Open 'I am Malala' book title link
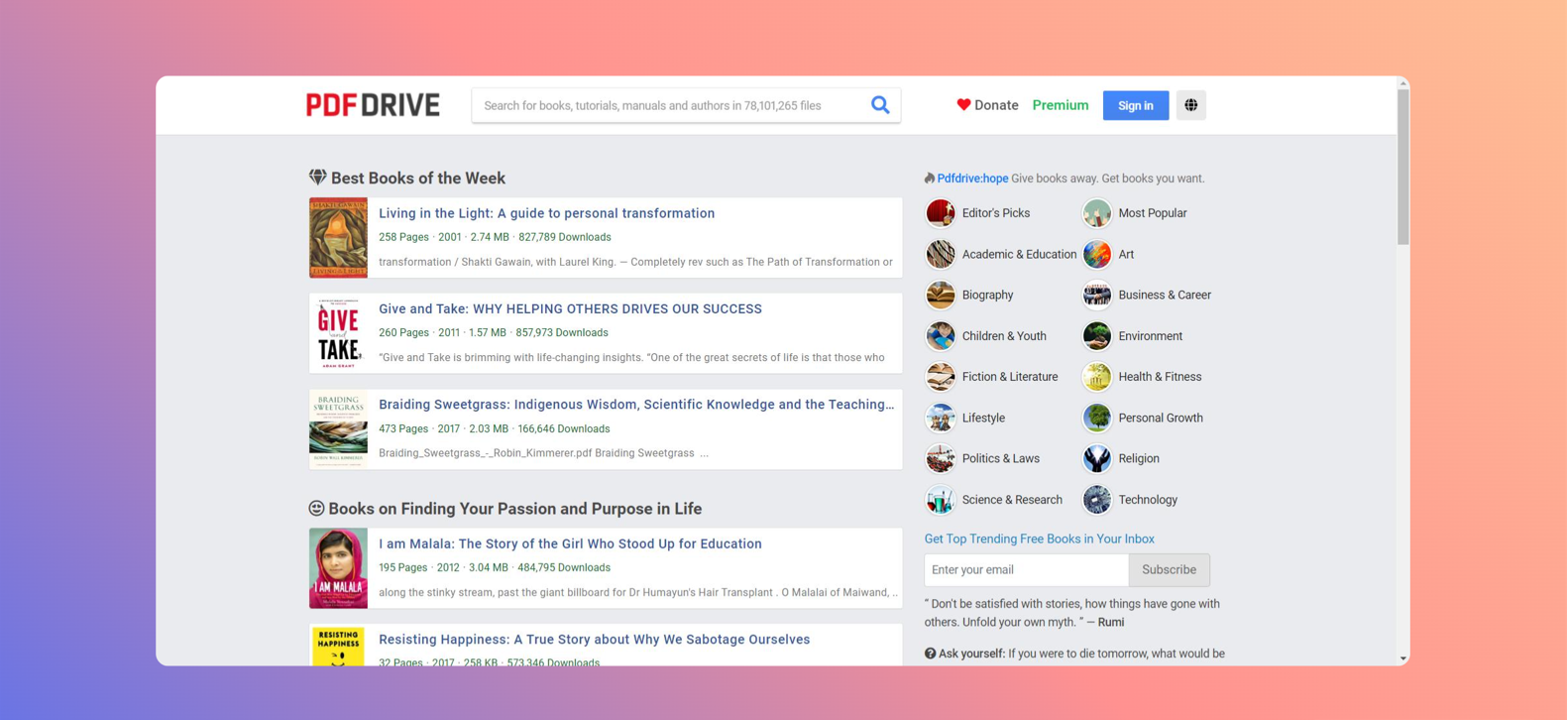Screen dimensions: 1568x720 pyautogui.click(x=570, y=543)
